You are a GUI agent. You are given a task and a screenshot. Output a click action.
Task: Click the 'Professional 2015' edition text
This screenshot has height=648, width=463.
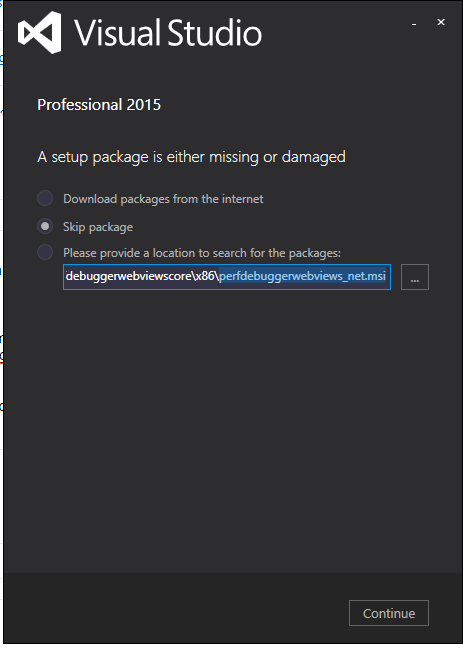click(x=99, y=105)
